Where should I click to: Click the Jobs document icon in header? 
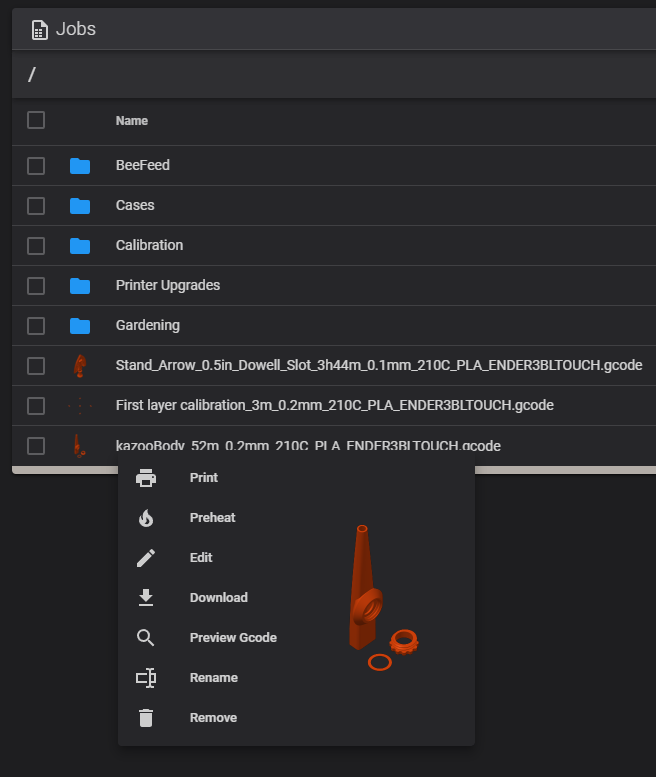(x=40, y=30)
